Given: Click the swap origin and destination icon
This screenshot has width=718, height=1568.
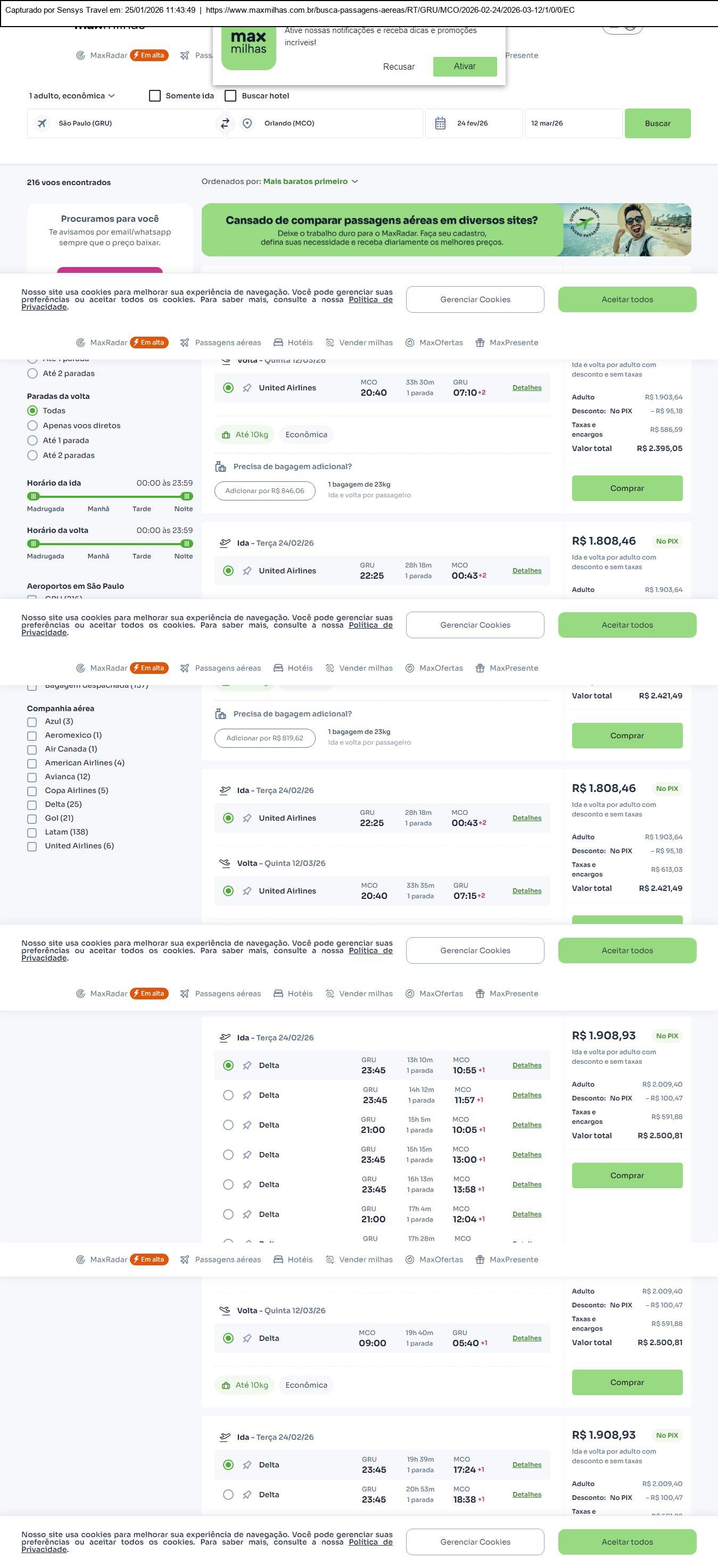Looking at the screenshot, I should coord(225,123).
